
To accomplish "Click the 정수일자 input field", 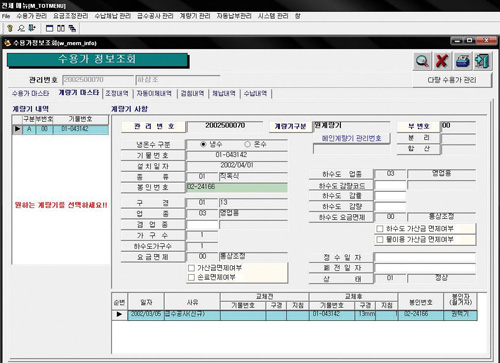I will pos(425,257).
